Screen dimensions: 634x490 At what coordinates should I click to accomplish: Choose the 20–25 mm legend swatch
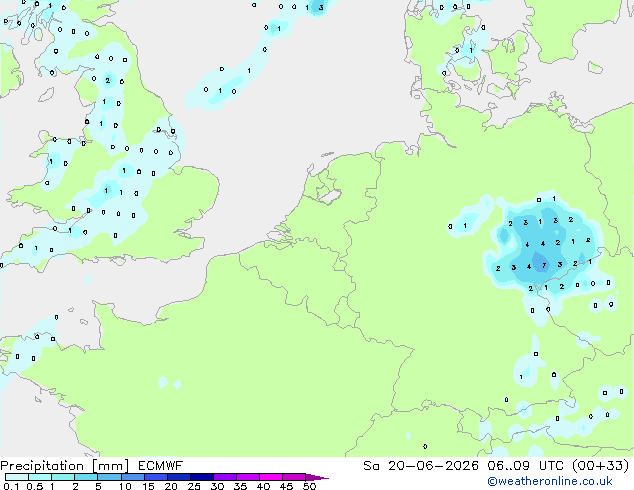178,477
